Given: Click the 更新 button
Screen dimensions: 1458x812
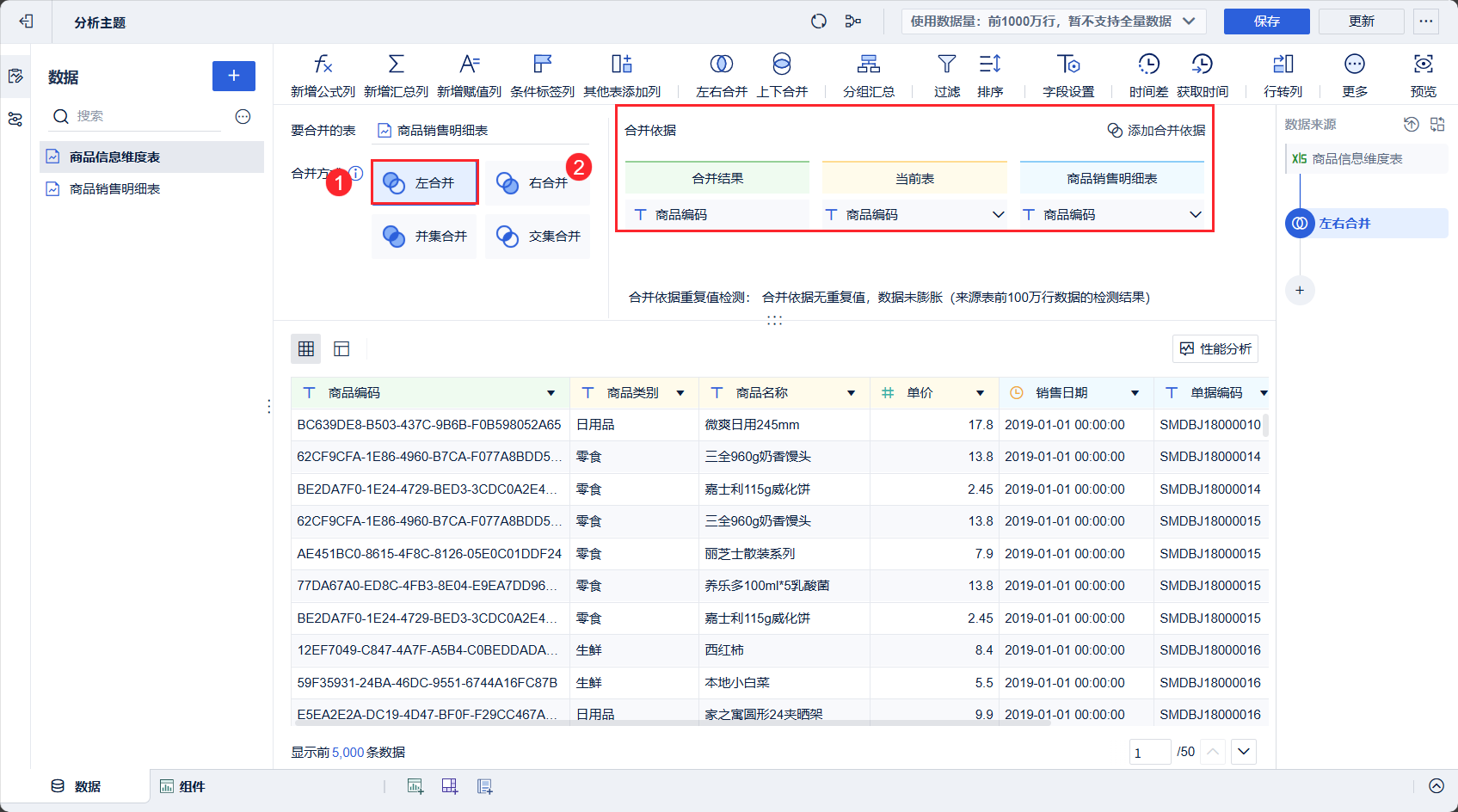Looking at the screenshot, I should (x=1361, y=22).
